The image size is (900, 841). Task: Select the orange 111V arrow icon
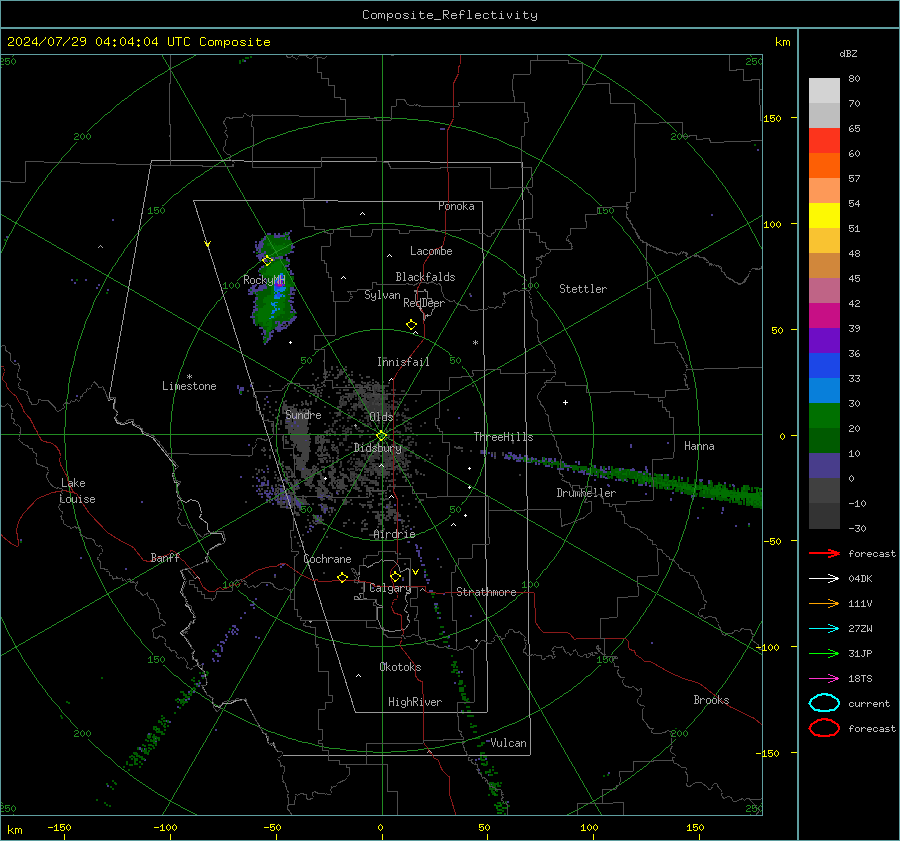(x=824, y=603)
